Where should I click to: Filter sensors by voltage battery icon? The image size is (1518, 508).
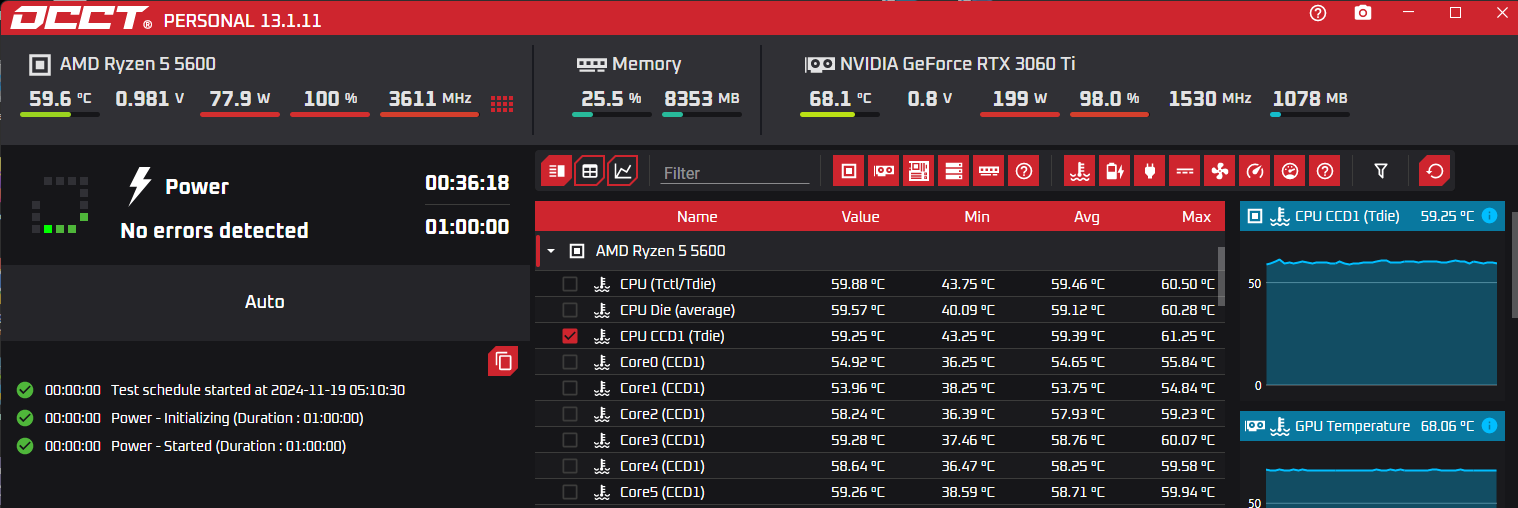point(1114,171)
